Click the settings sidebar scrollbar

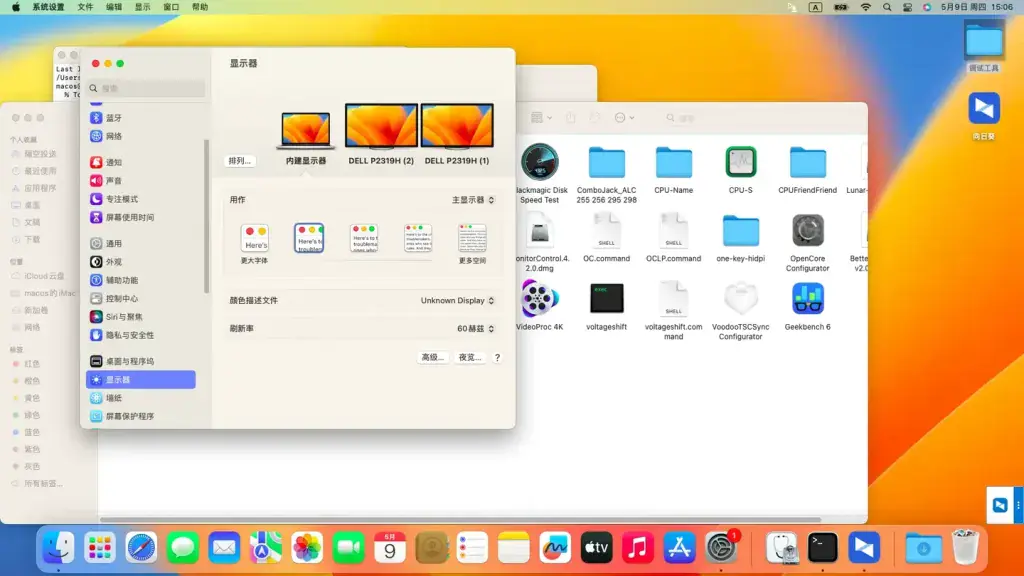click(207, 216)
